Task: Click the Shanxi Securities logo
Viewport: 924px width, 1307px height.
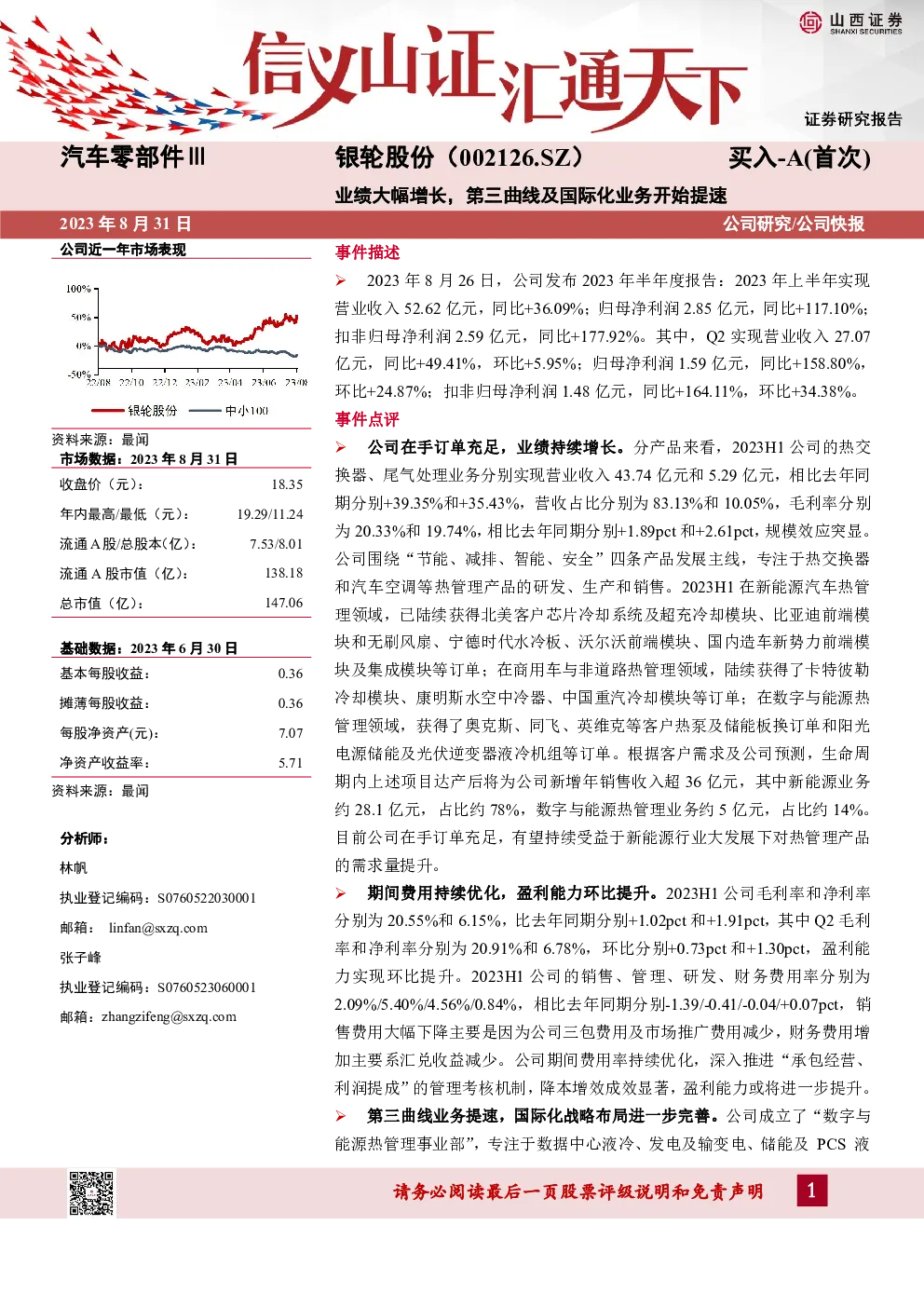Action: click(851, 22)
